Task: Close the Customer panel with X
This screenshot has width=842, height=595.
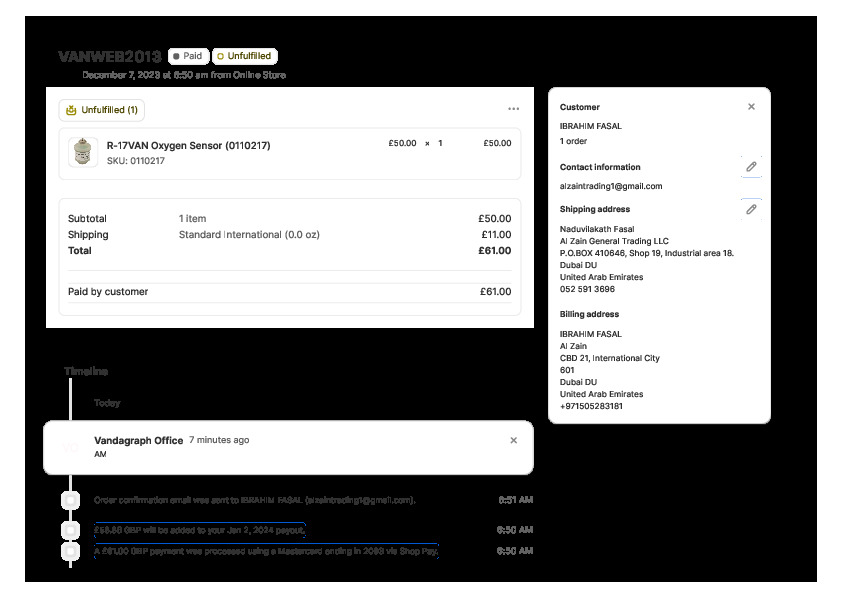Action: pos(751,107)
